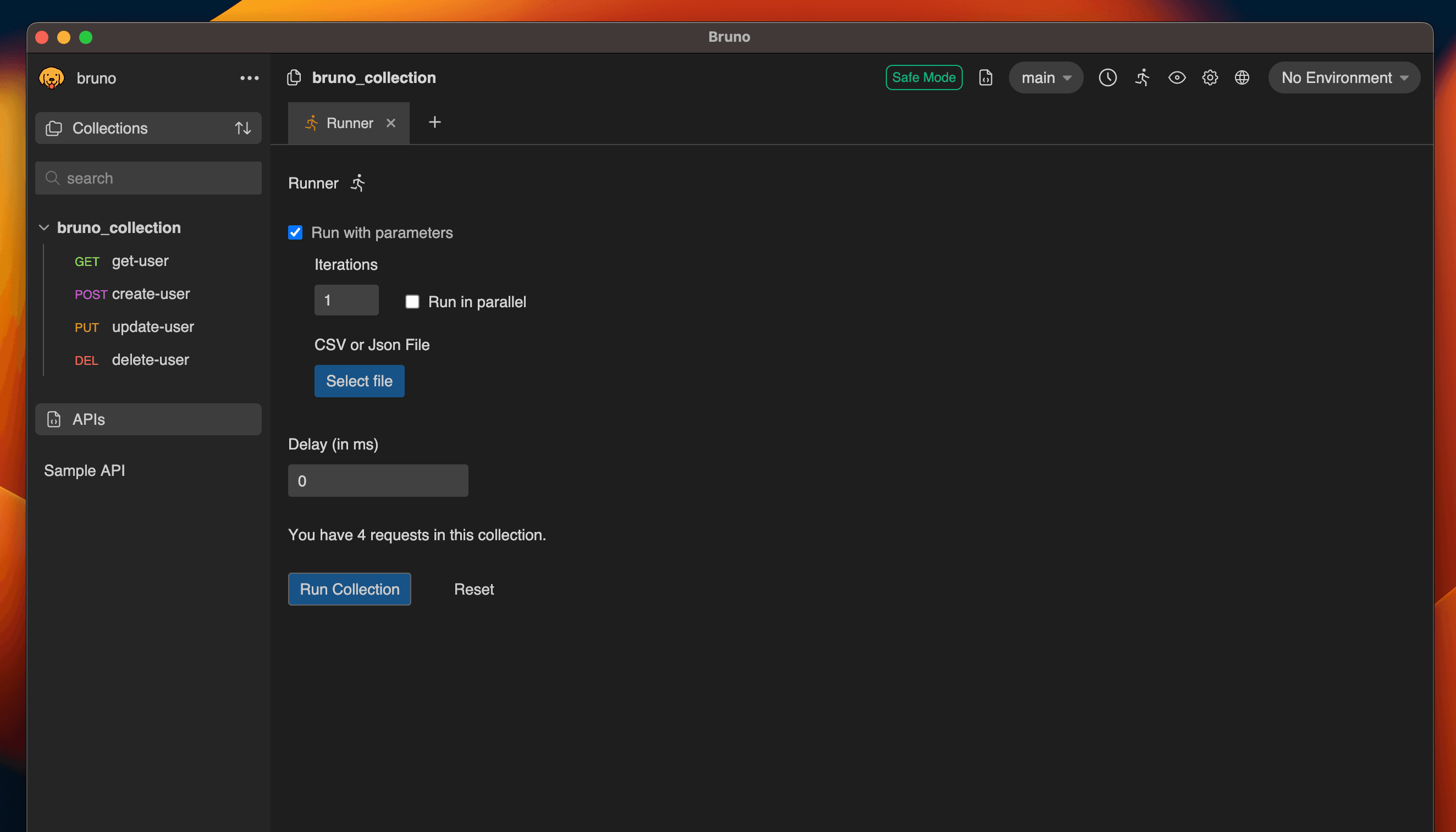
Task: Open collection settings gear icon
Action: pos(1210,77)
